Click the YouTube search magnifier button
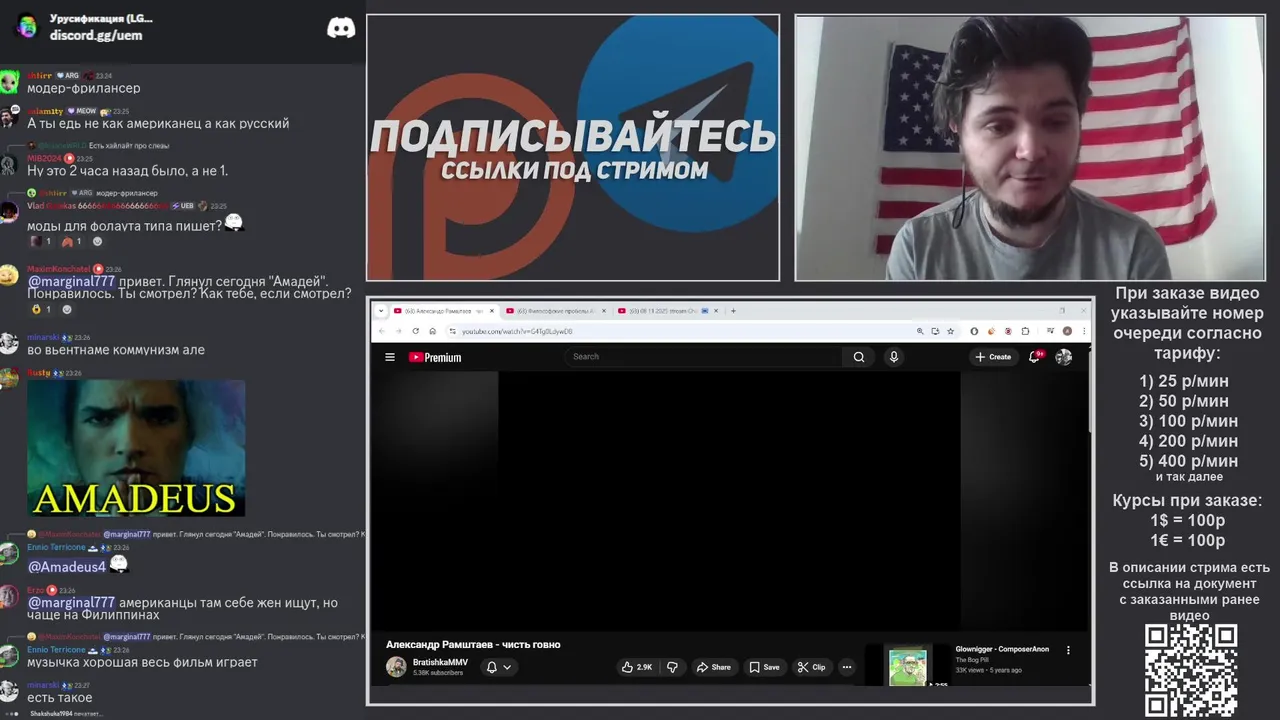This screenshot has height=720, width=1280. tap(859, 357)
